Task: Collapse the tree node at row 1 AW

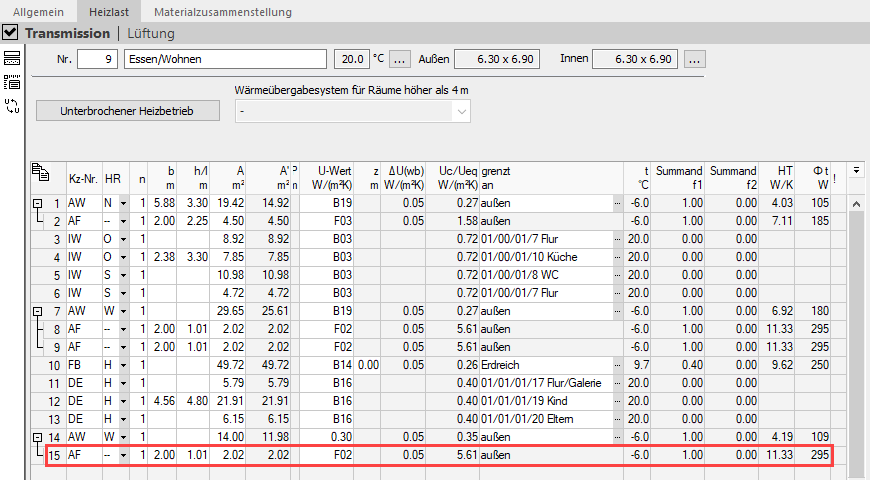Action: pos(37,204)
